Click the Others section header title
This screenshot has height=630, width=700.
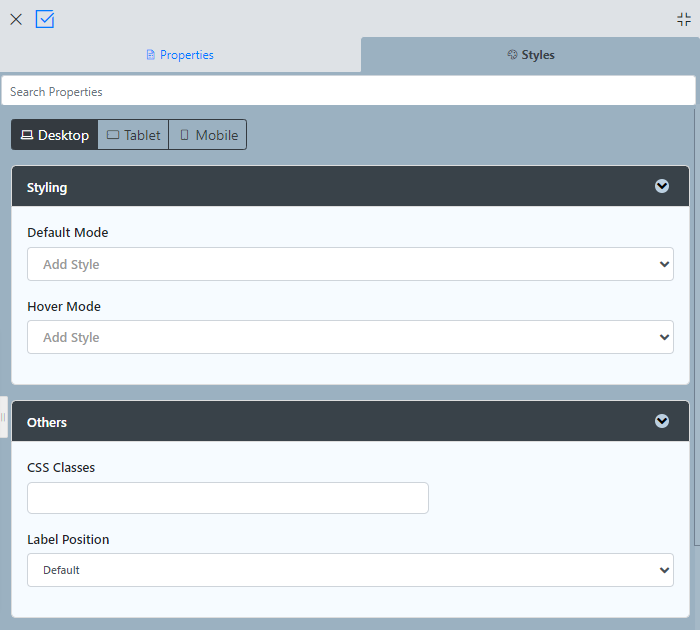47,422
